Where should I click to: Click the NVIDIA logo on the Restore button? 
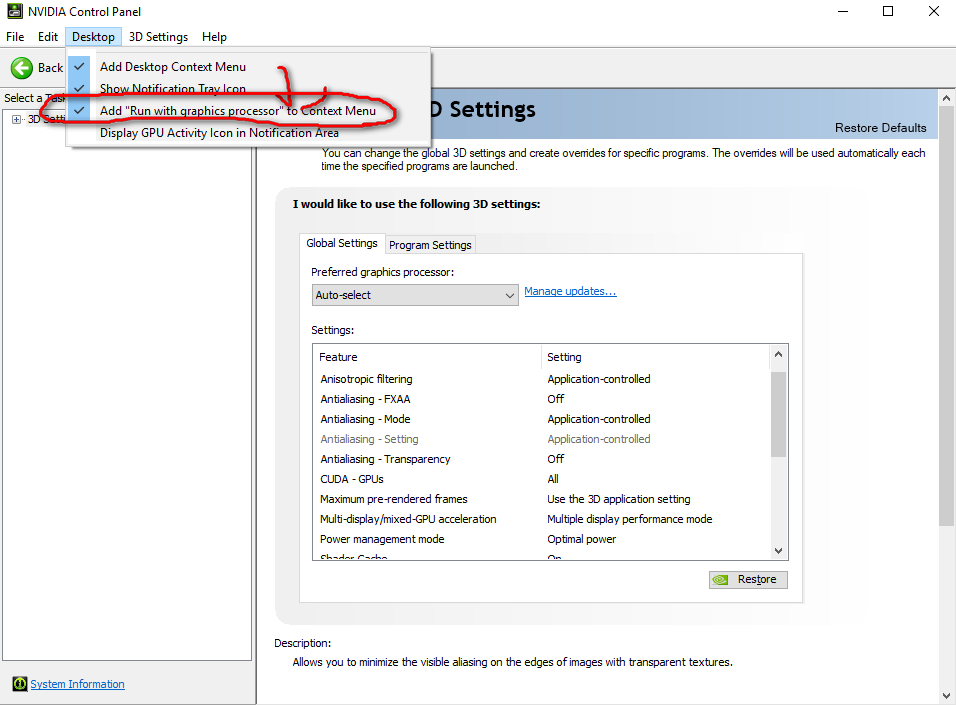point(721,579)
